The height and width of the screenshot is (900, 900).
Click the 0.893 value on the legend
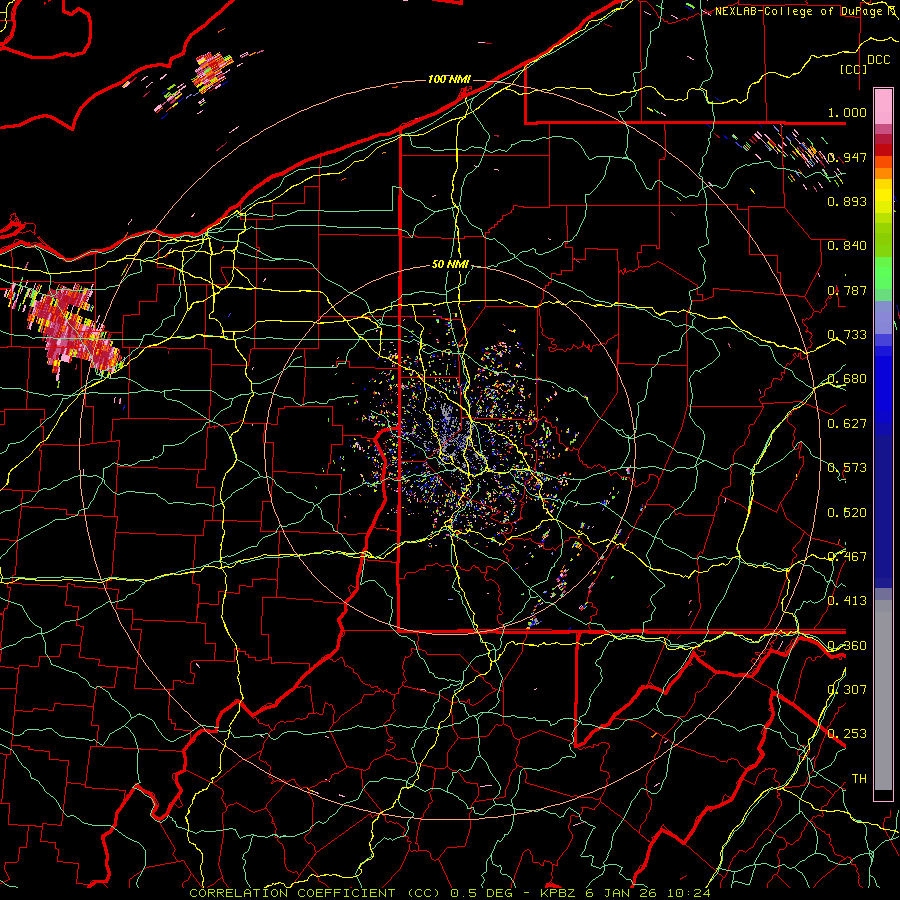(x=847, y=201)
